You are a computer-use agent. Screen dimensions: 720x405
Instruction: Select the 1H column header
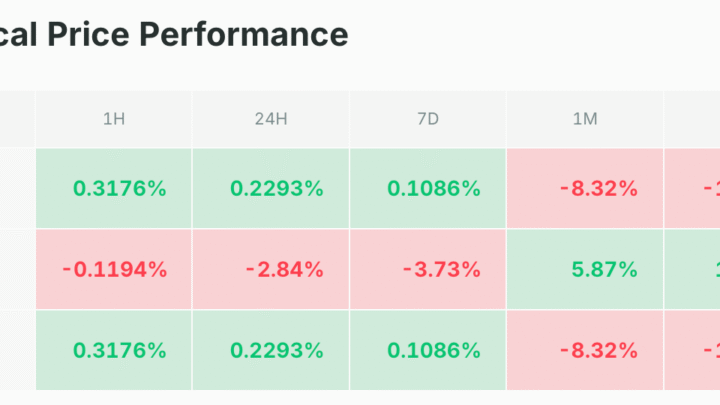(x=114, y=119)
